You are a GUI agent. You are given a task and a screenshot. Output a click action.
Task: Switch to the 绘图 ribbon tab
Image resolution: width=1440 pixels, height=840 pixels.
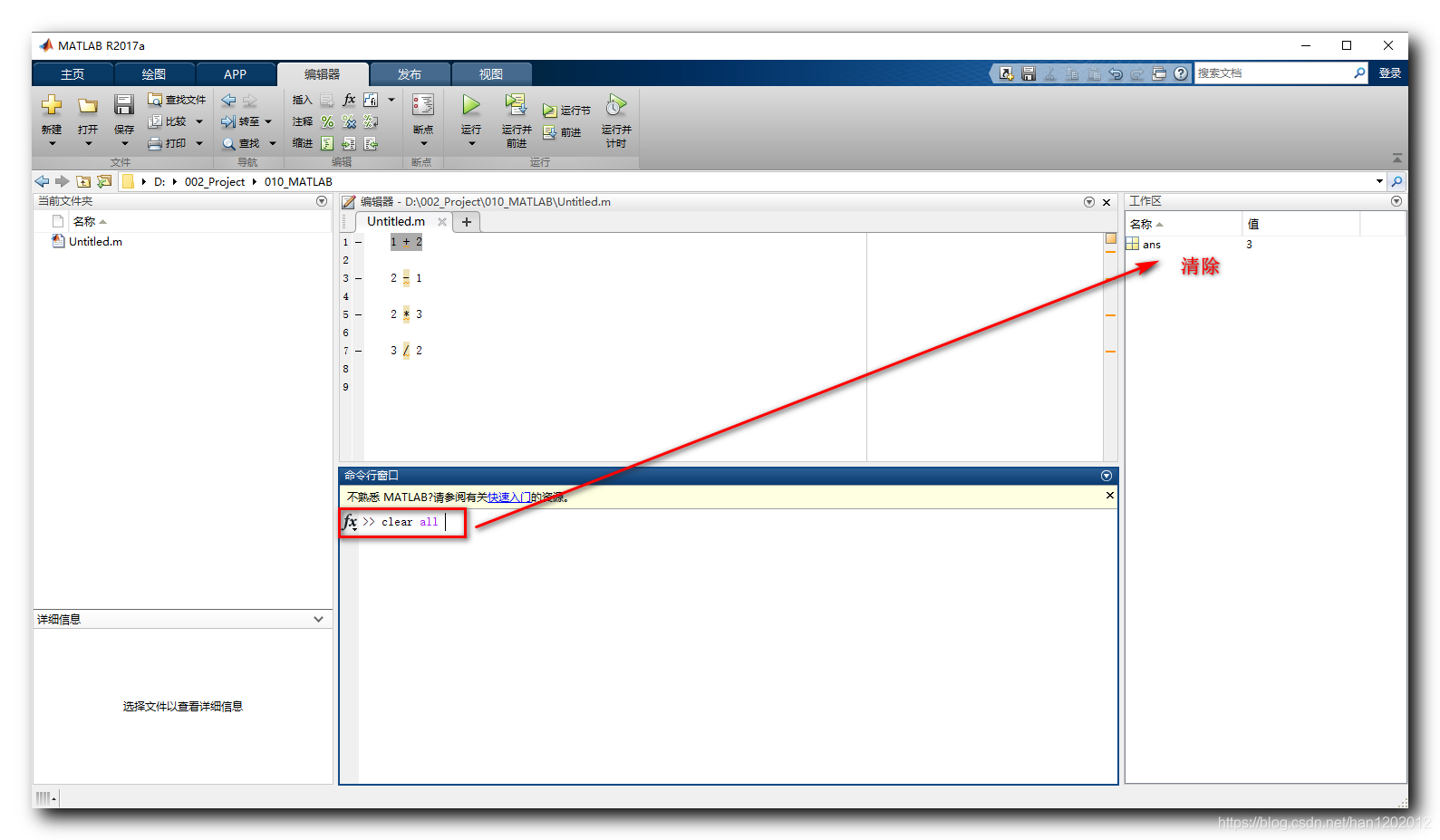(x=154, y=74)
